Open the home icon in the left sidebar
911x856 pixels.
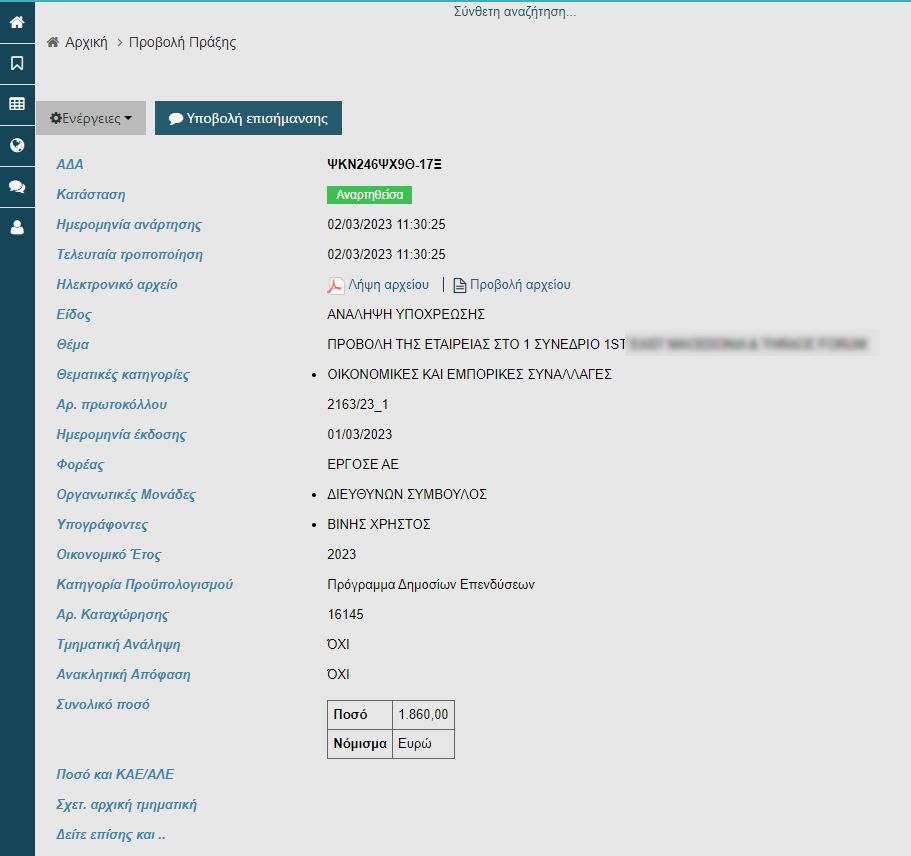17,22
